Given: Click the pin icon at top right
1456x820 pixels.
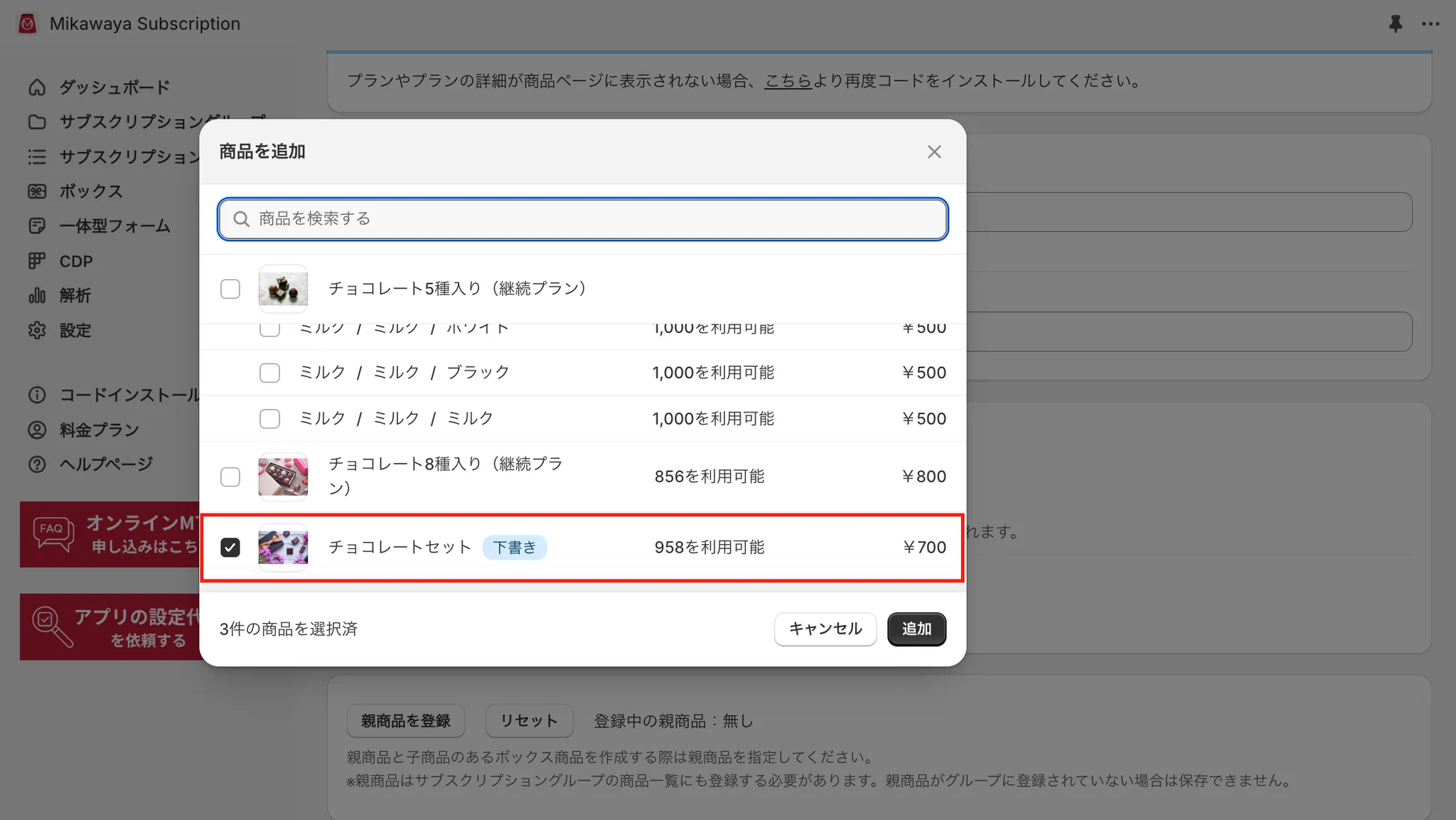Looking at the screenshot, I should [1395, 23].
